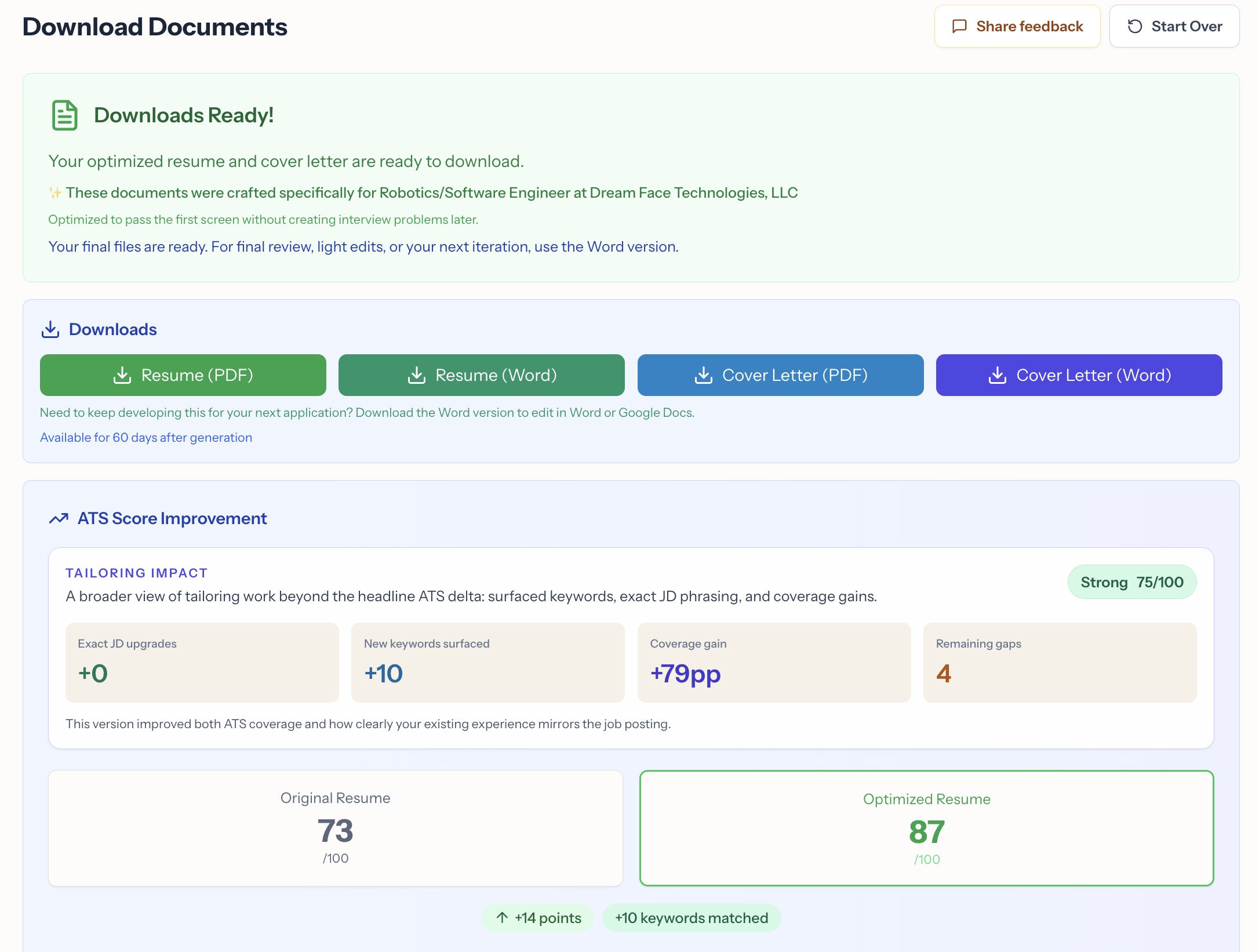The image size is (1259, 952).
Task: Click the +10 keywords matched badge
Action: [x=692, y=918]
